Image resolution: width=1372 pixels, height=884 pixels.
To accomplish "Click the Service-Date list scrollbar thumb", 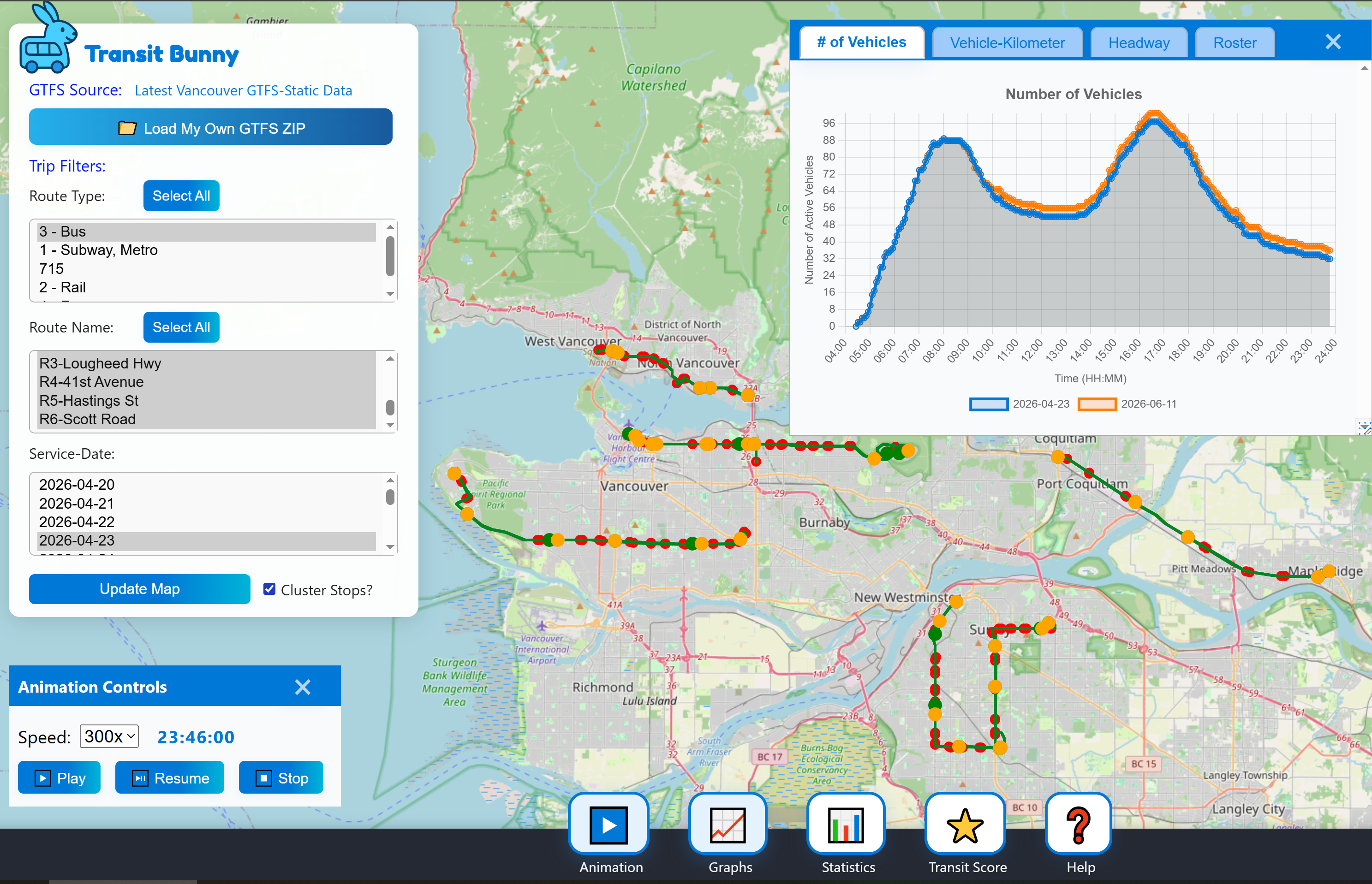I will (x=390, y=497).
